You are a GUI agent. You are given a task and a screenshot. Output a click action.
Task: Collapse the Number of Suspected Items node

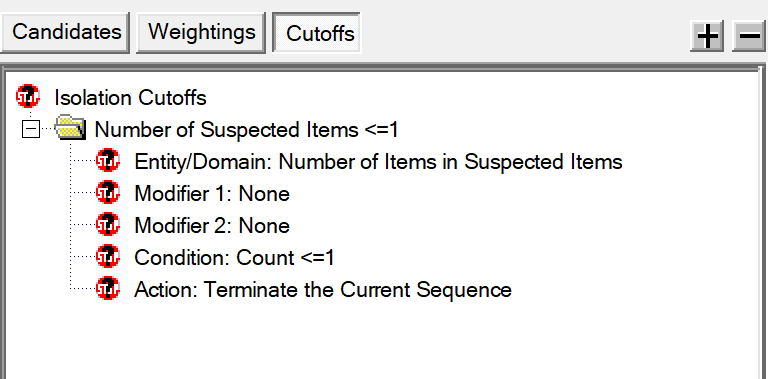(31, 129)
